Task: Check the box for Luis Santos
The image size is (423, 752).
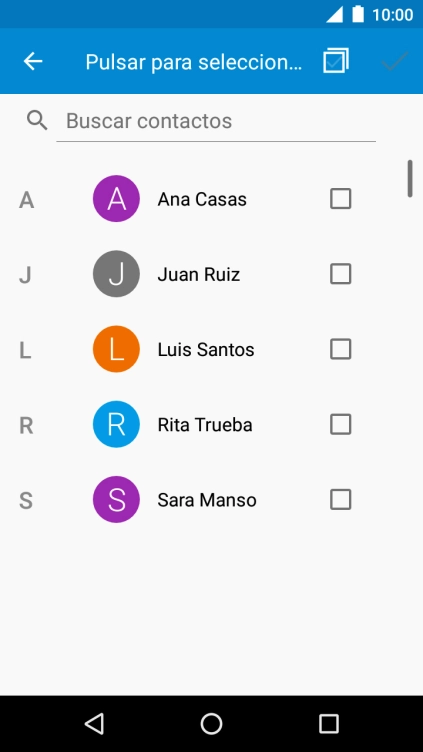Action: point(341,349)
